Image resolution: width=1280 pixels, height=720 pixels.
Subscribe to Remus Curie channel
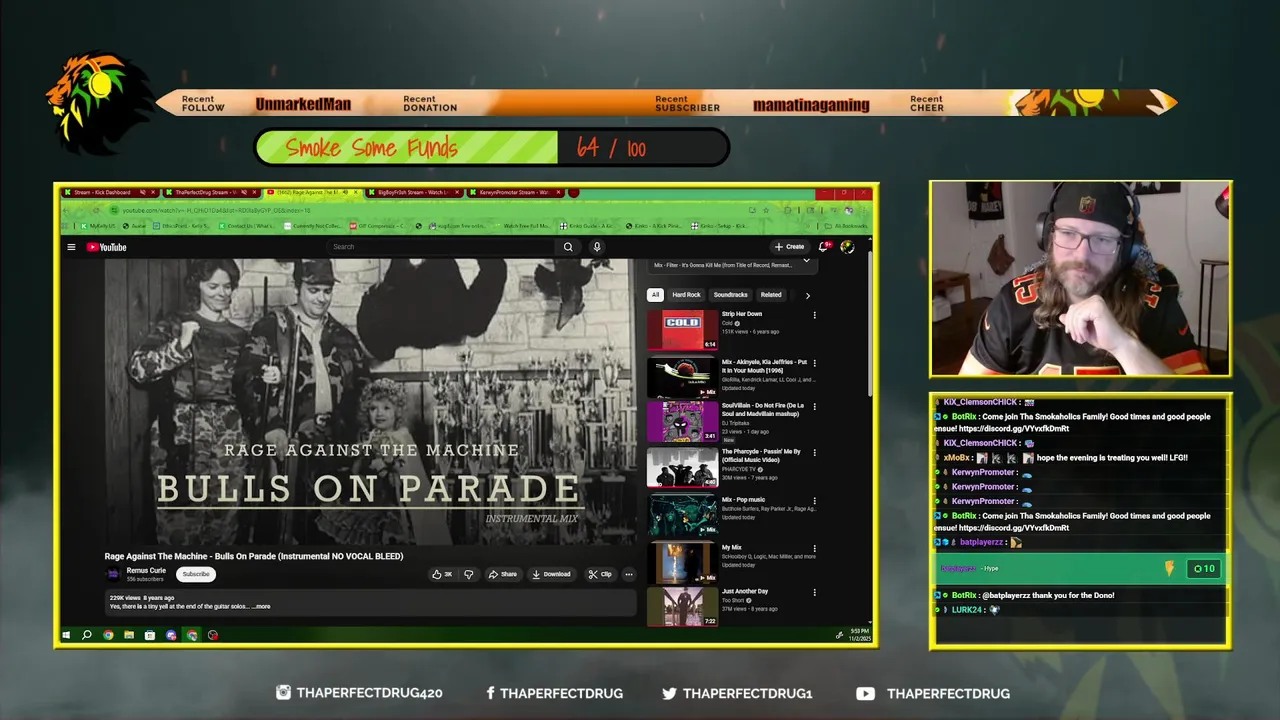pyautogui.click(x=196, y=574)
